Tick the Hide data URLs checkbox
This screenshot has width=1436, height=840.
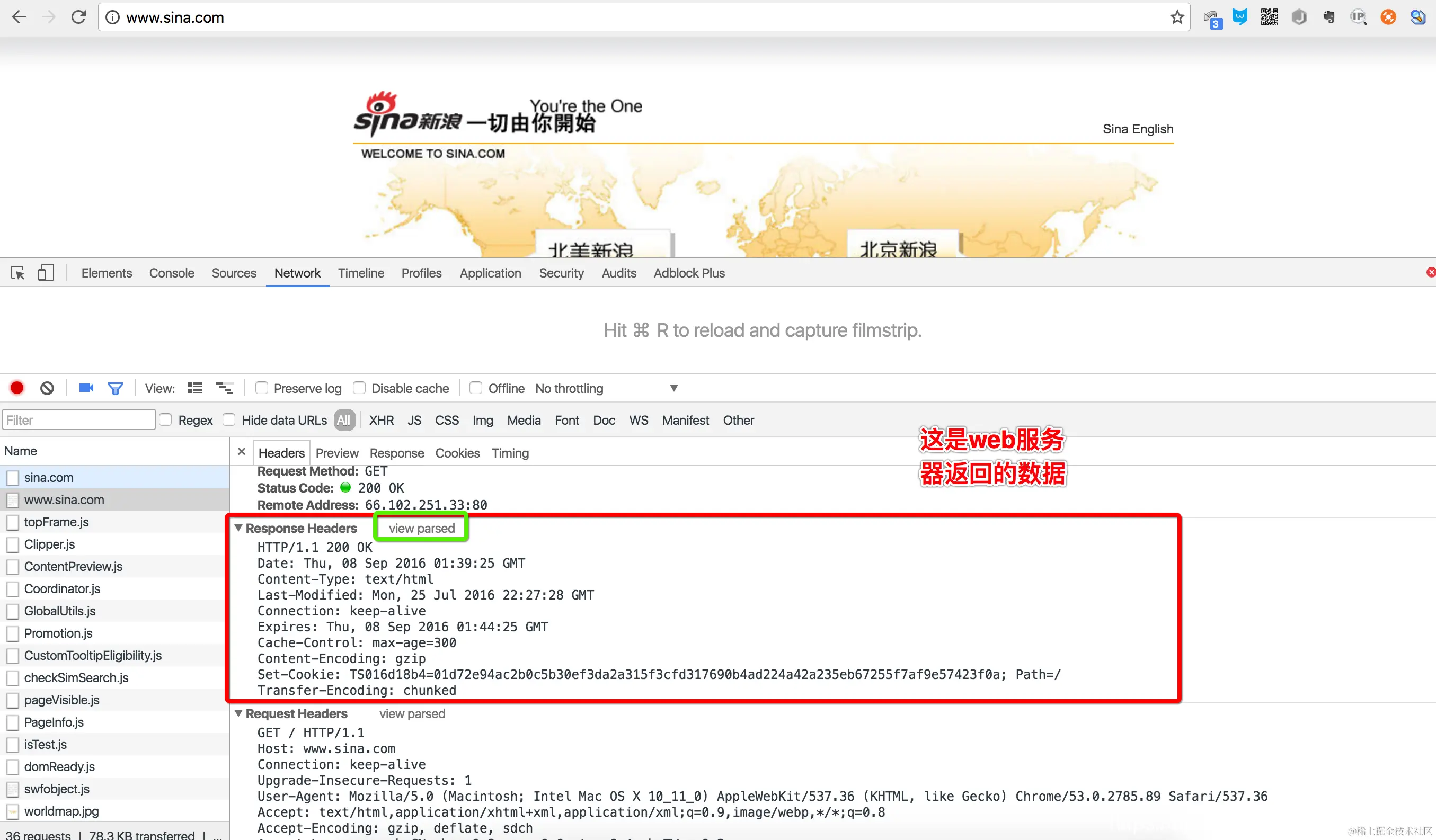point(229,421)
